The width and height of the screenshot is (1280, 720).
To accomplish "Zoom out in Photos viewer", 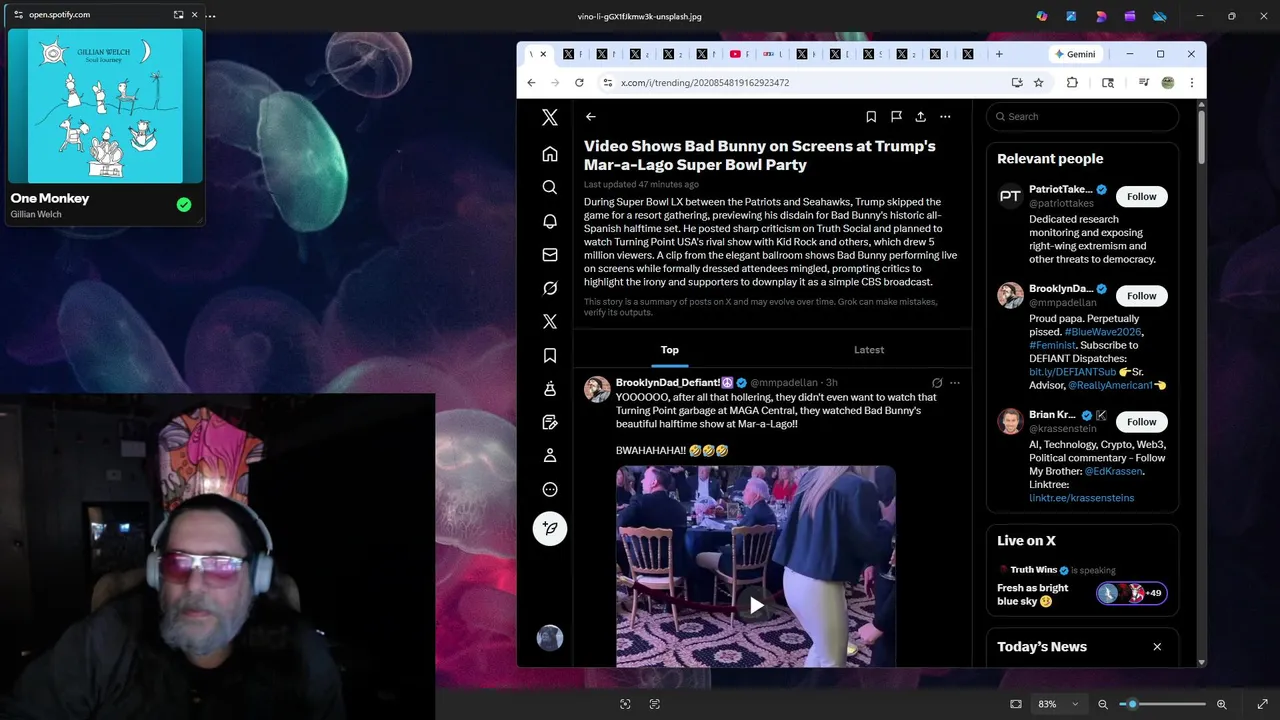I will click(1103, 704).
